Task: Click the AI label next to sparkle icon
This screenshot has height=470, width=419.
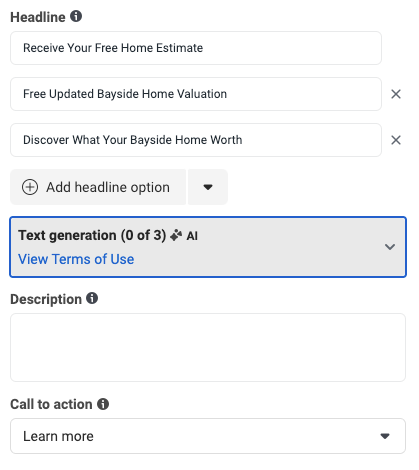Action: coord(192,236)
